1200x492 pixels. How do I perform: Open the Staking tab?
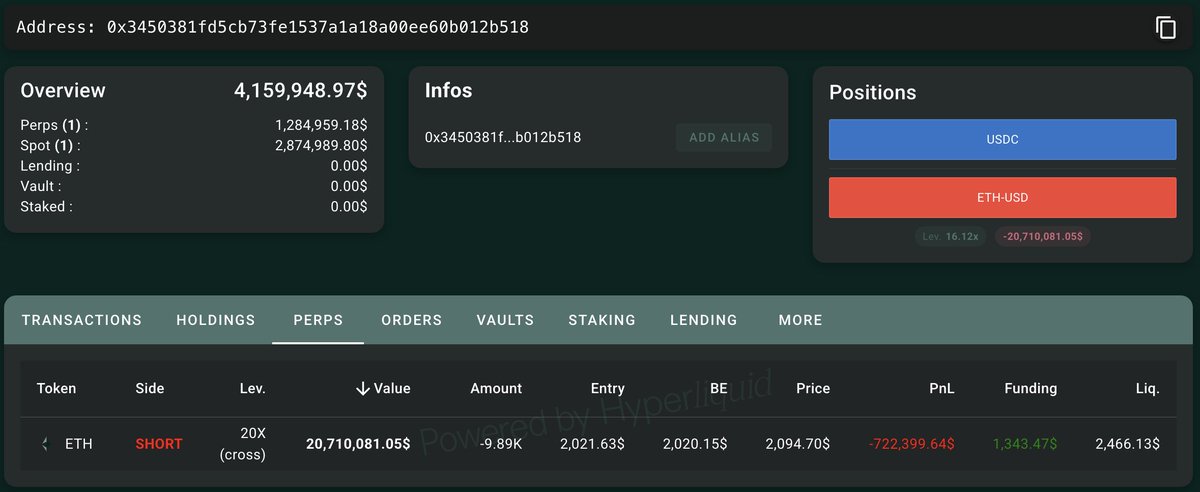(x=602, y=320)
